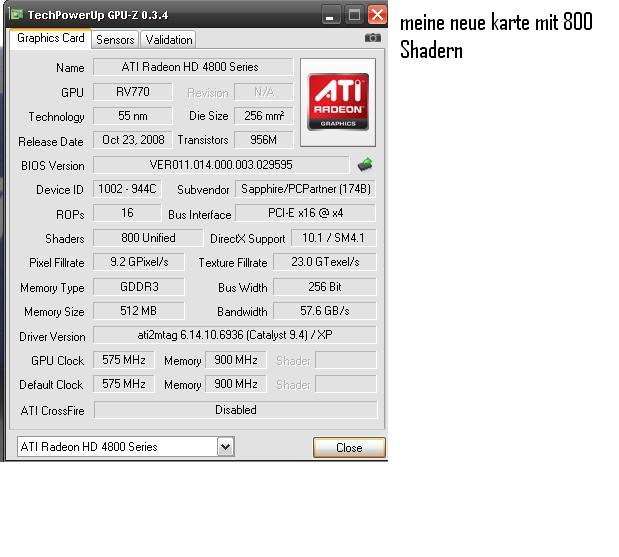Click the GPU field showing RV770
619x557 pixels.
click(x=133, y=92)
